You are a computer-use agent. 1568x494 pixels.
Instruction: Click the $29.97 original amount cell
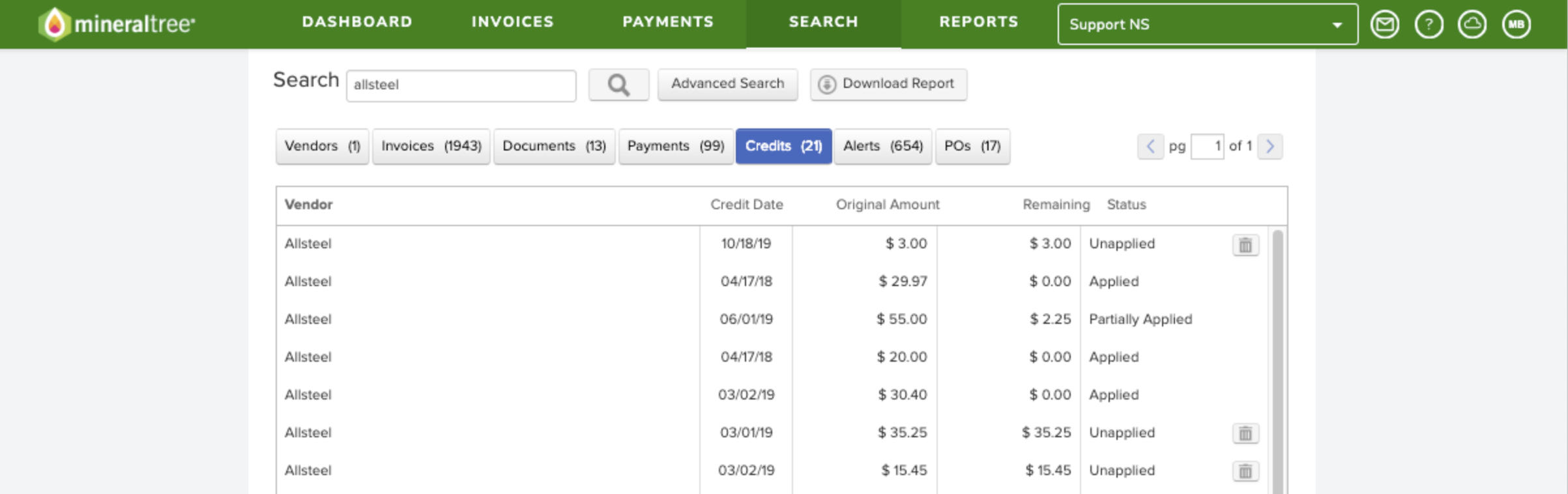point(903,282)
